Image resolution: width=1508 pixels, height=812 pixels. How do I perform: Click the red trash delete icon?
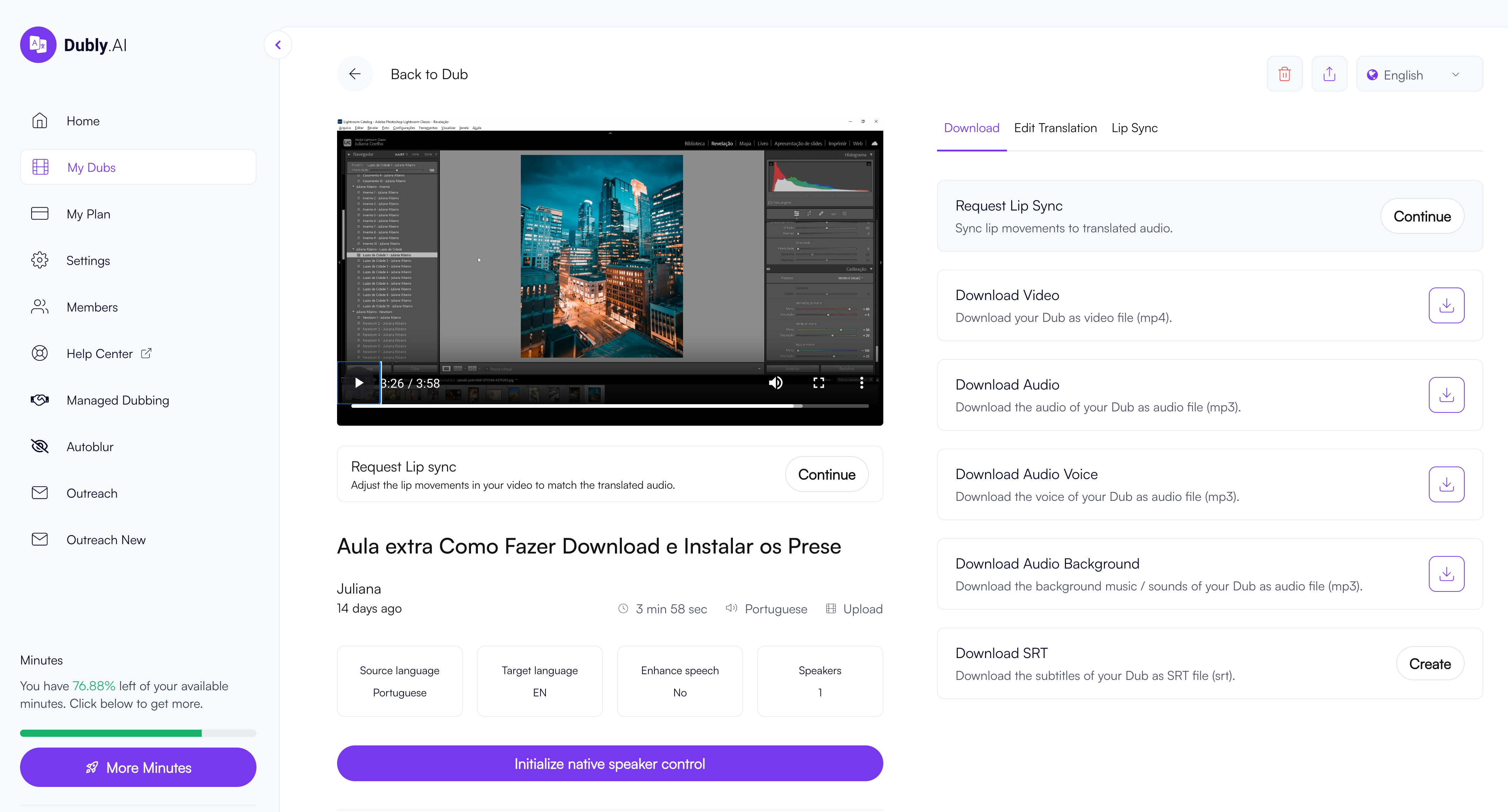tap(1284, 74)
